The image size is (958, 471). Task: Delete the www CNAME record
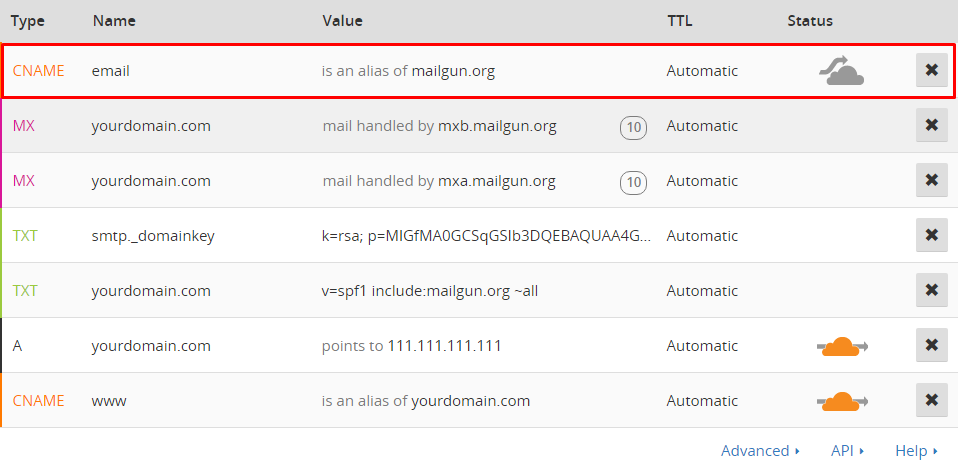tap(932, 400)
